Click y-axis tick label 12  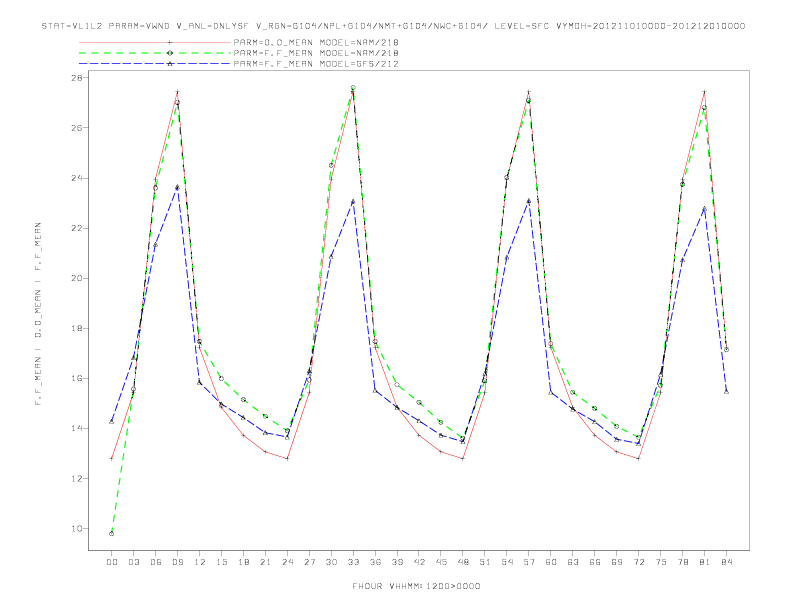[78, 479]
